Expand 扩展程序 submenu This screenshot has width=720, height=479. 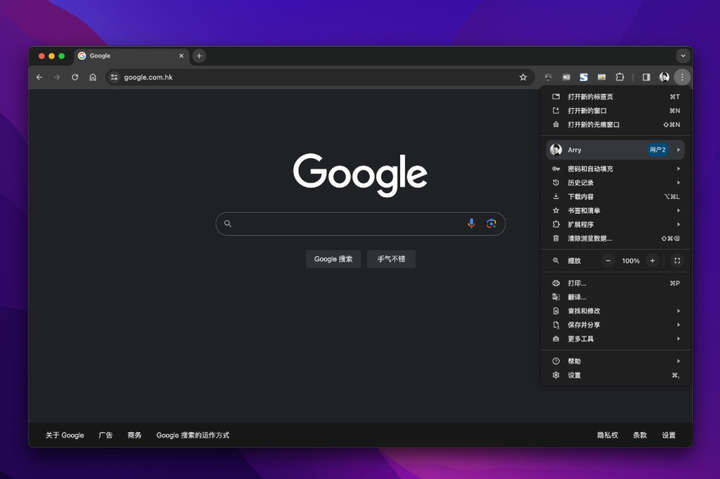[x=615, y=225]
